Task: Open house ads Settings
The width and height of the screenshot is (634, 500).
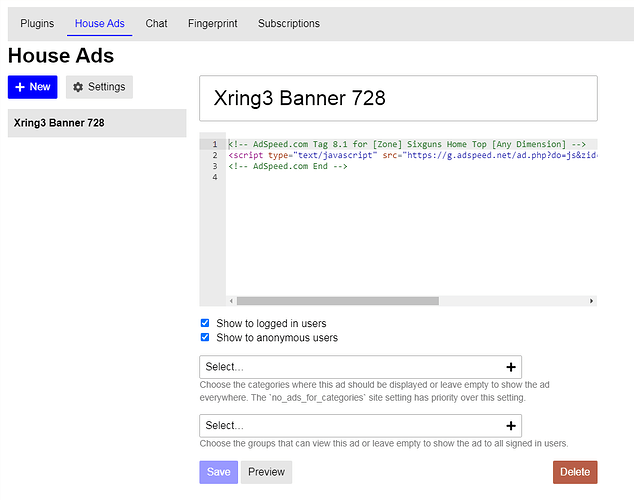Action: click(99, 87)
